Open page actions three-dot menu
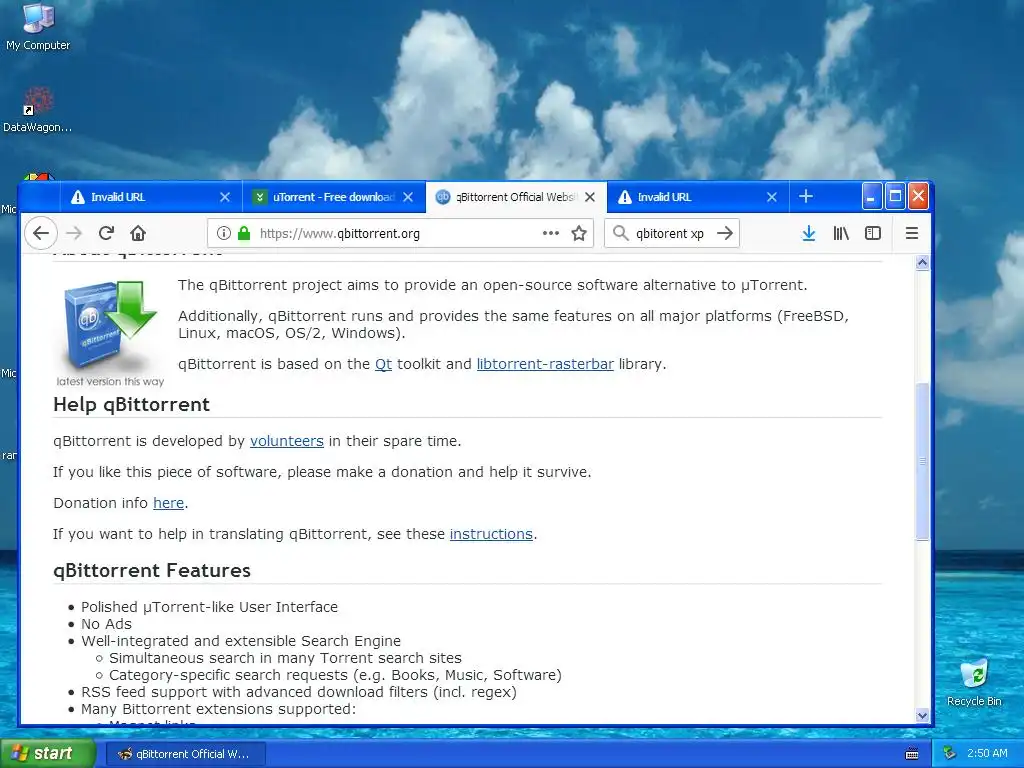The height and width of the screenshot is (768, 1024). tap(551, 233)
